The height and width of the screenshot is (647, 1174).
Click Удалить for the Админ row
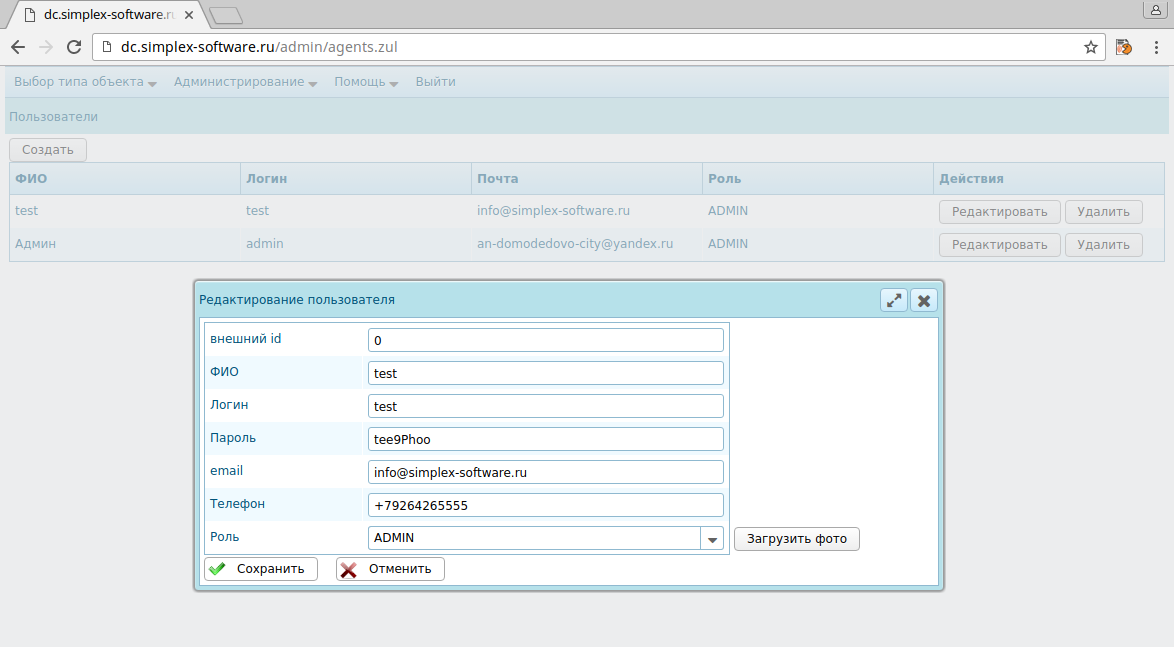point(1103,244)
